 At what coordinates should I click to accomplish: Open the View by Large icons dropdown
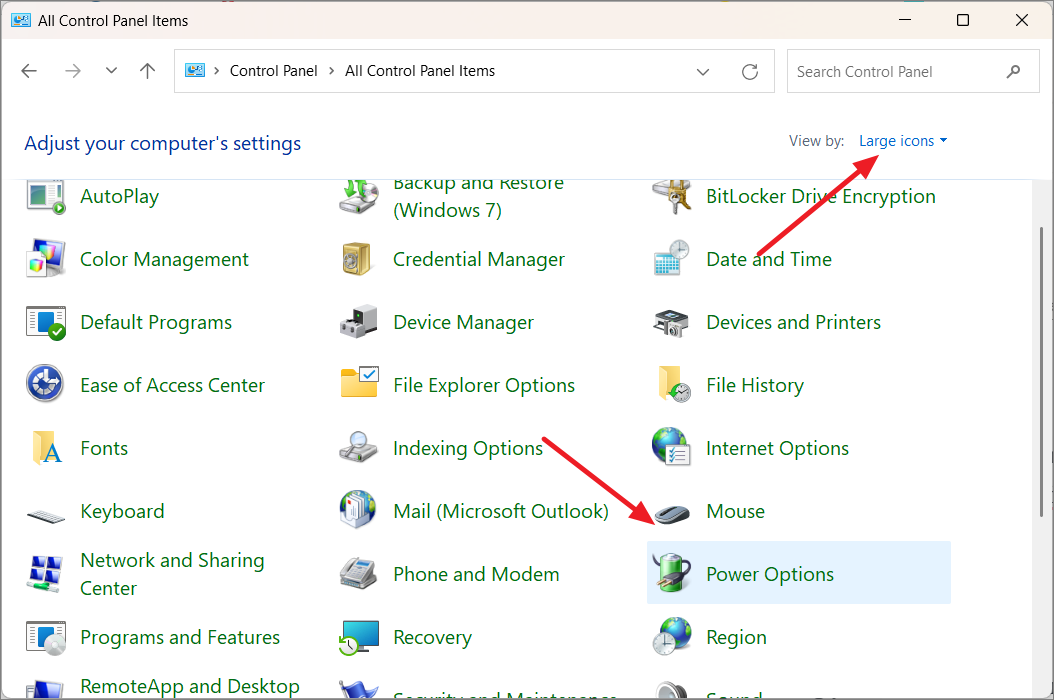coord(903,141)
